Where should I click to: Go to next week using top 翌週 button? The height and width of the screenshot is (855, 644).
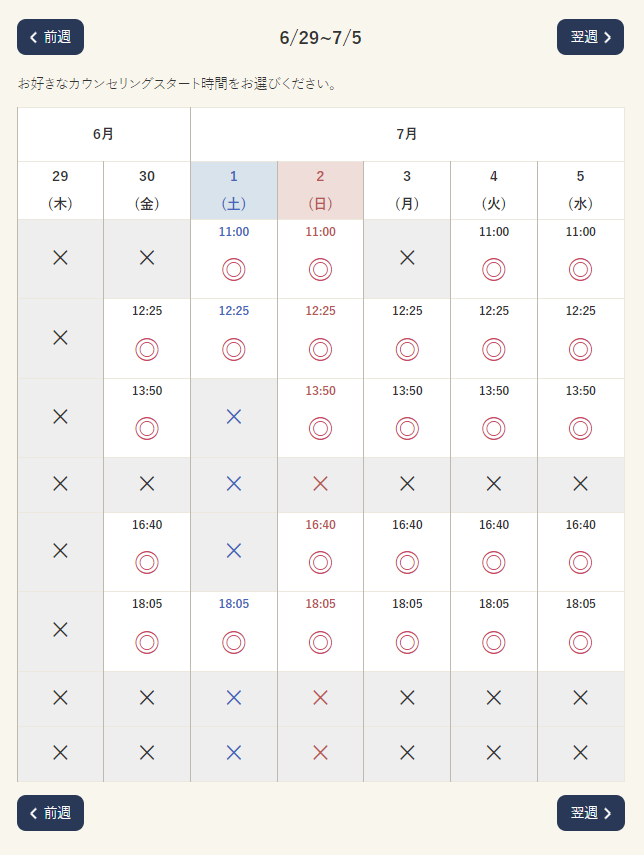[x=590, y=37]
